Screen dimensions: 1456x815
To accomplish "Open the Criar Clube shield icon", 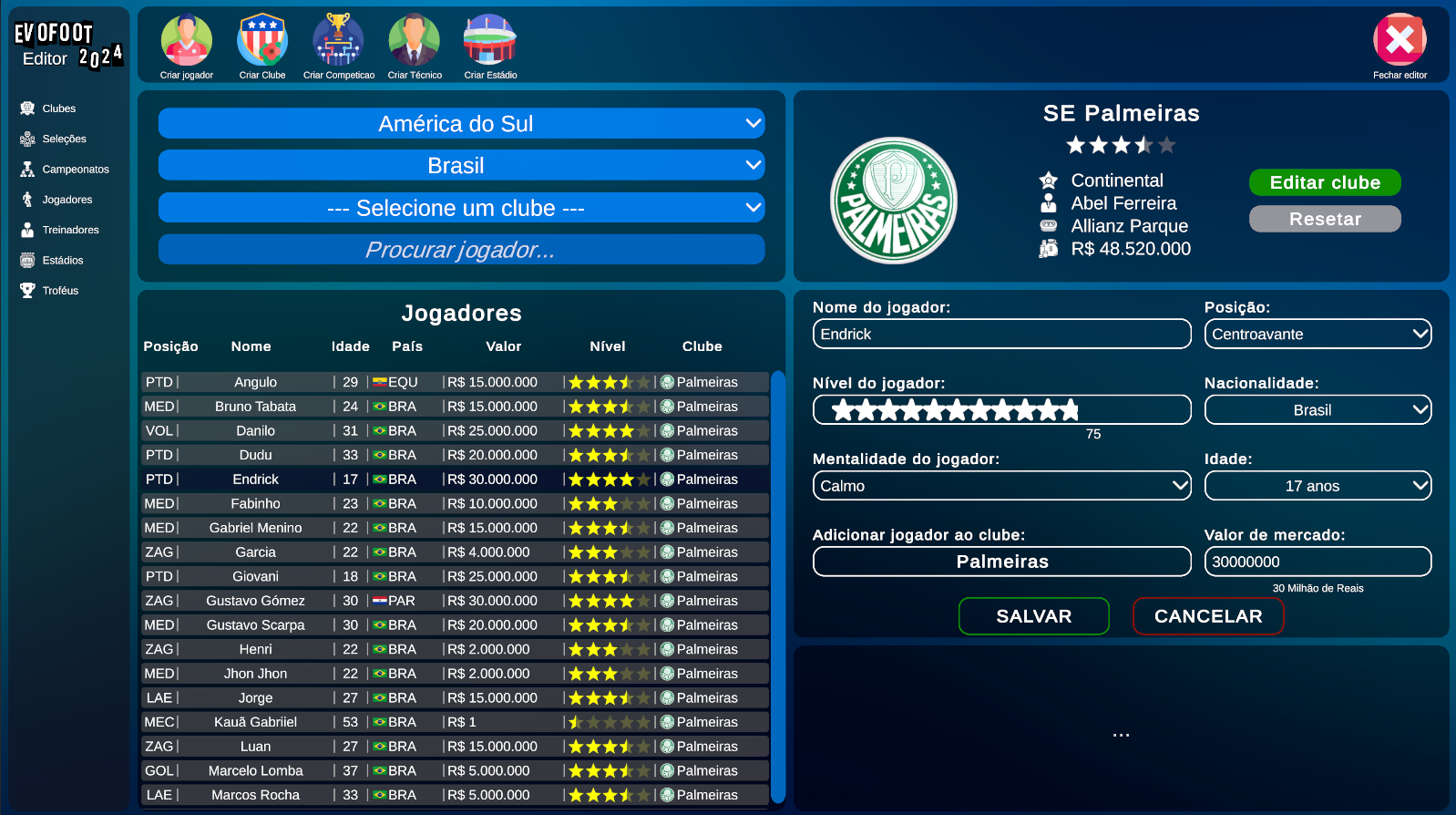I will pos(262,40).
